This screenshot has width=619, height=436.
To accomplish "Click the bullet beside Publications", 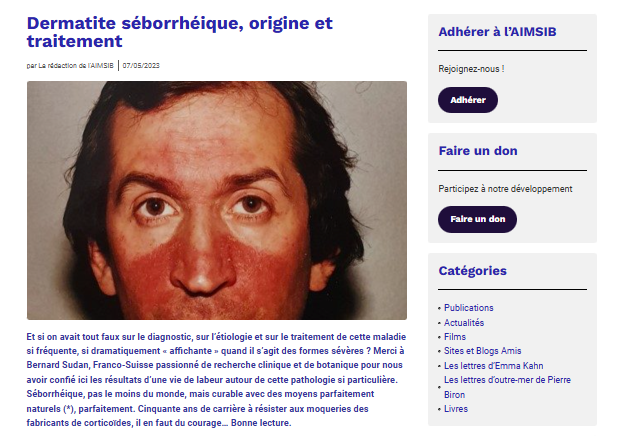I will (x=439, y=308).
